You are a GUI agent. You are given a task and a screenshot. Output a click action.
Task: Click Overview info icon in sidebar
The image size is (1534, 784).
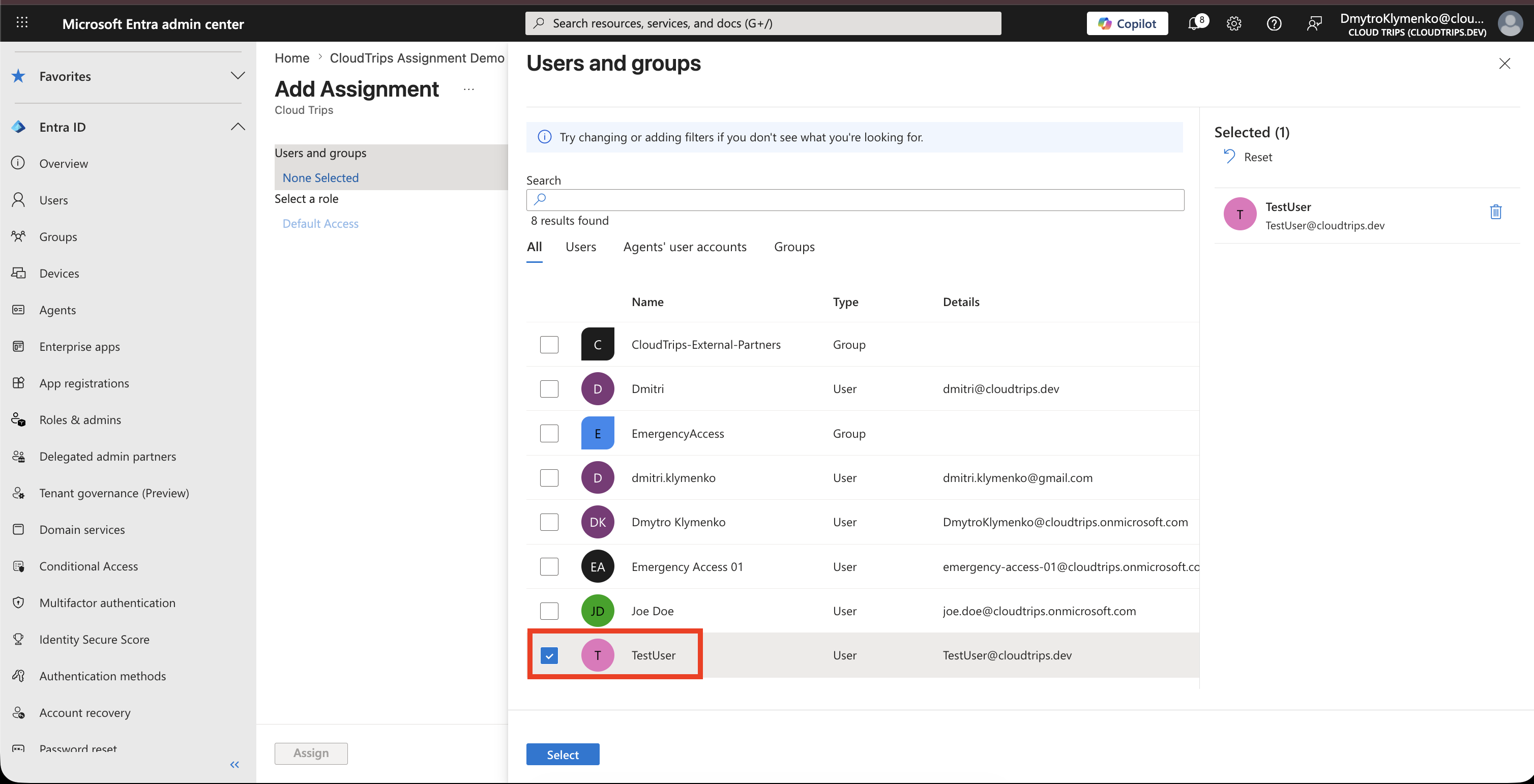tap(18, 163)
